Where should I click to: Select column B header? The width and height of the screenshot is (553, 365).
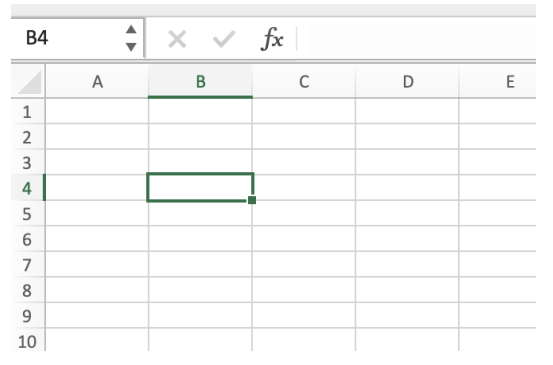200,82
